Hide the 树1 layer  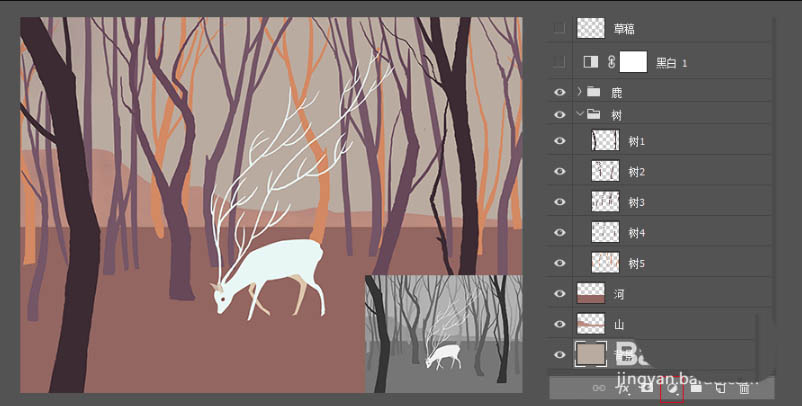pyautogui.click(x=560, y=141)
